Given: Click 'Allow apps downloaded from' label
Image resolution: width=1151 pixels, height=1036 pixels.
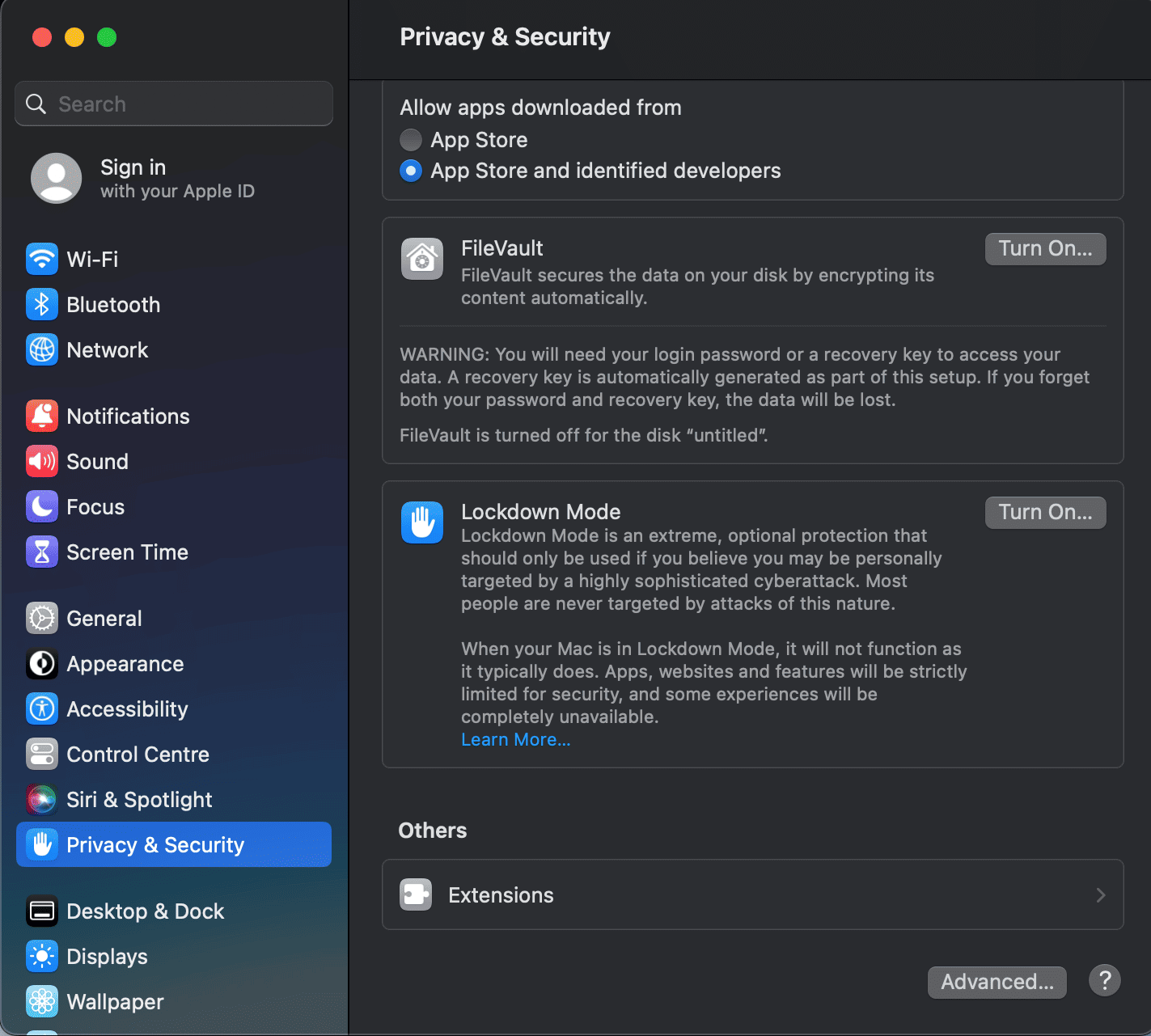Looking at the screenshot, I should point(540,108).
